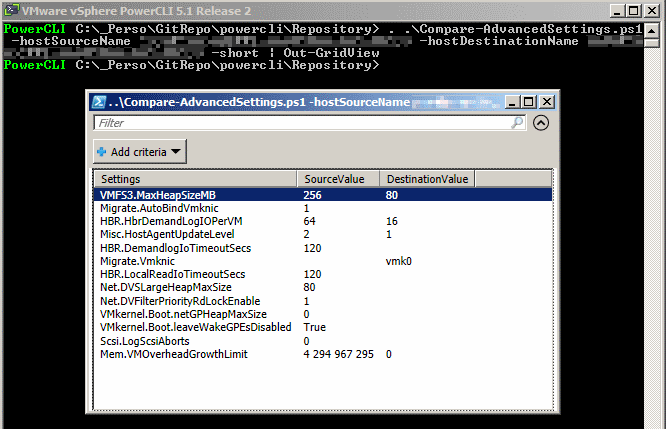This screenshot has height=429, width=666.
Task: Click the console scrollbar up arrow
Action: (x=651, y=30)
